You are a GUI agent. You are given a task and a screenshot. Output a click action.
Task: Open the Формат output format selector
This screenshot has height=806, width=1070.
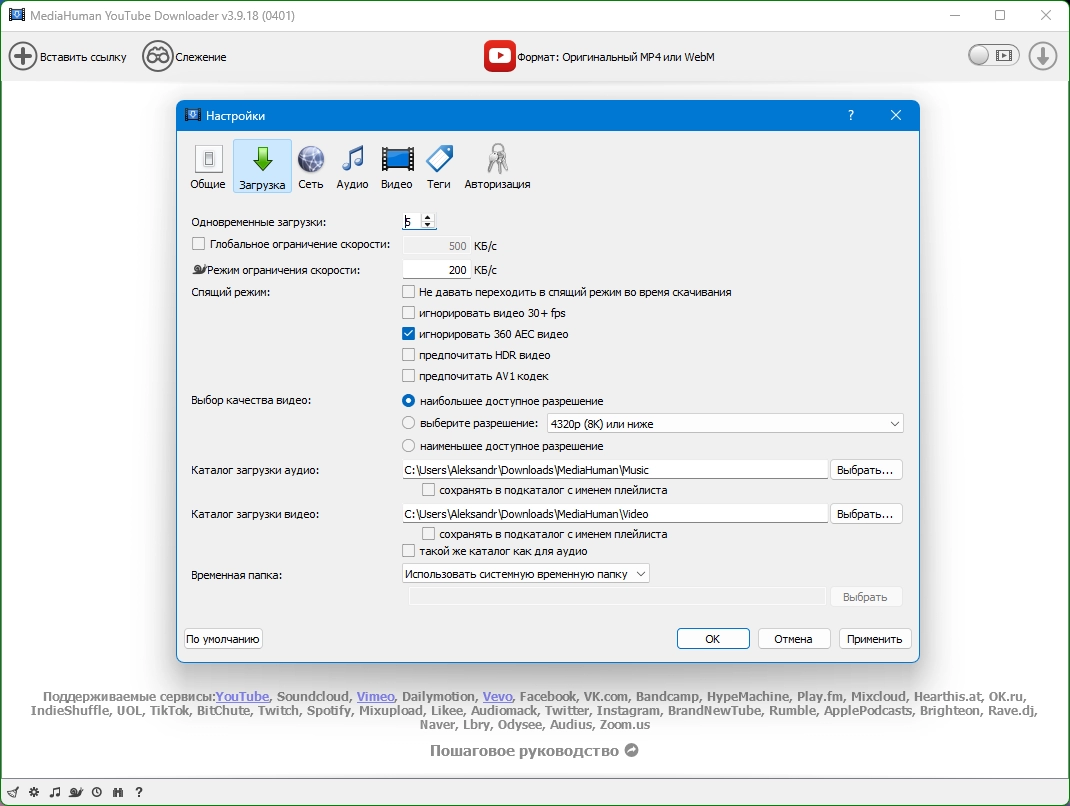click(599, 57)
